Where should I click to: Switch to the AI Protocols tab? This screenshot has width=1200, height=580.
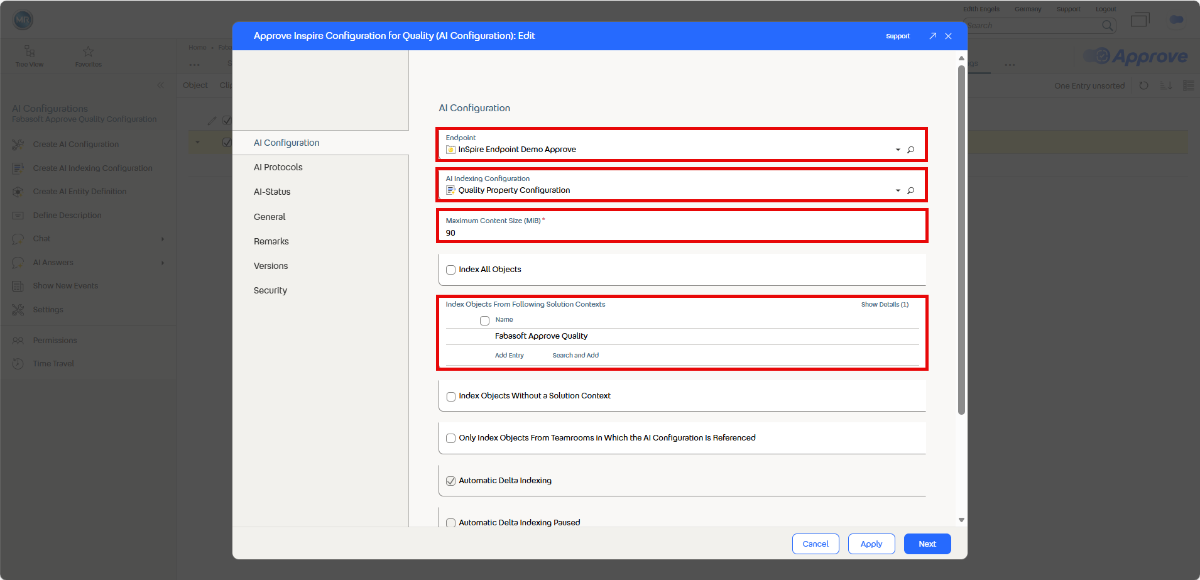(278, 167)
